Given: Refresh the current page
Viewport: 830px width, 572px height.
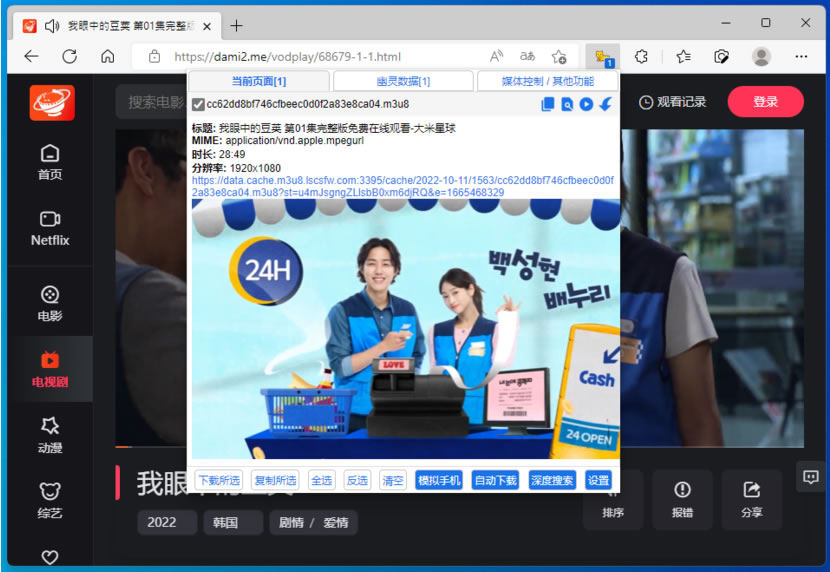Looking at the screenshot, I should pyautogui.click(x=69, y=57).
